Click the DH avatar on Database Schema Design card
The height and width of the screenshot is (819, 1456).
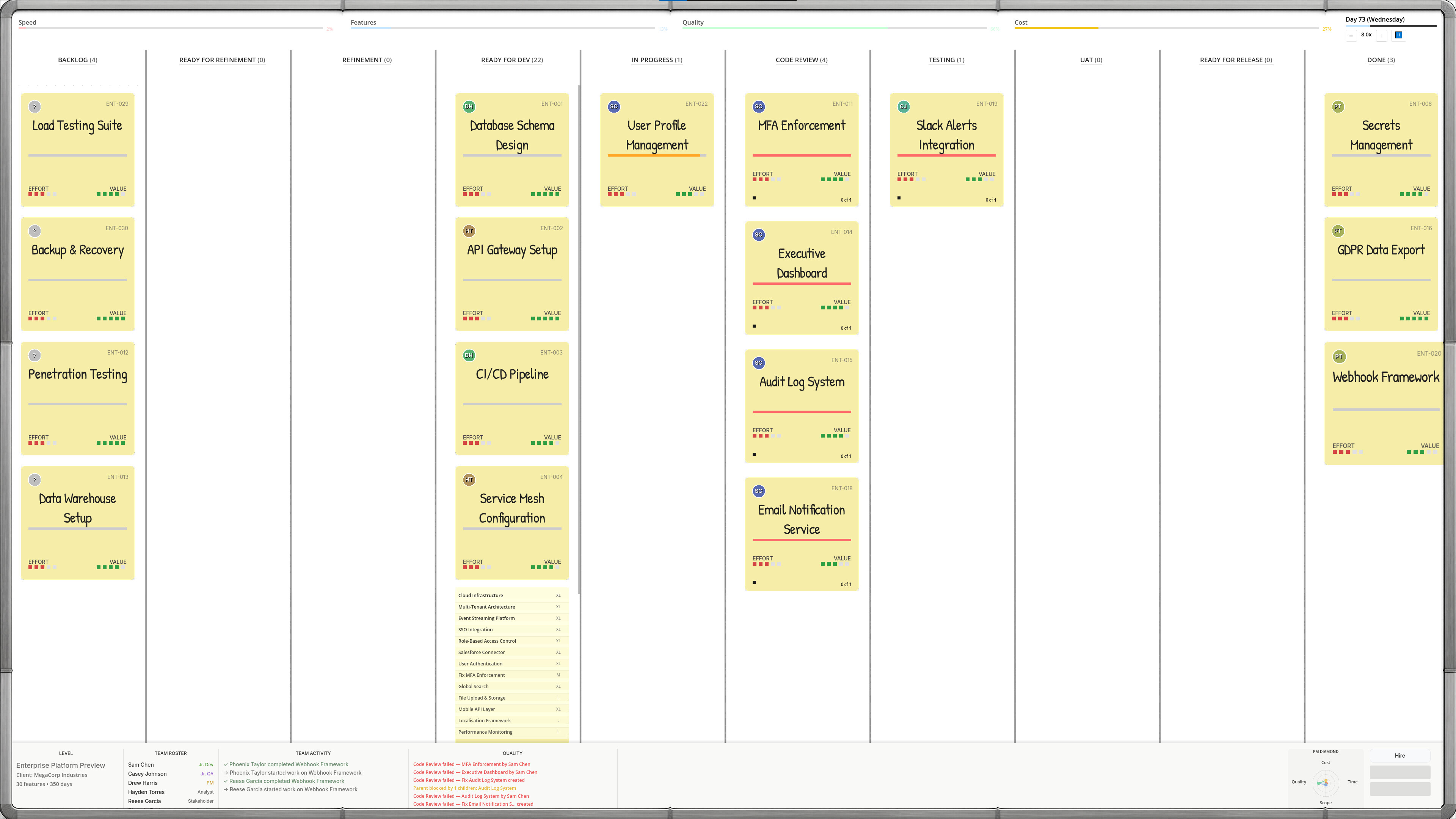[469, 107]
